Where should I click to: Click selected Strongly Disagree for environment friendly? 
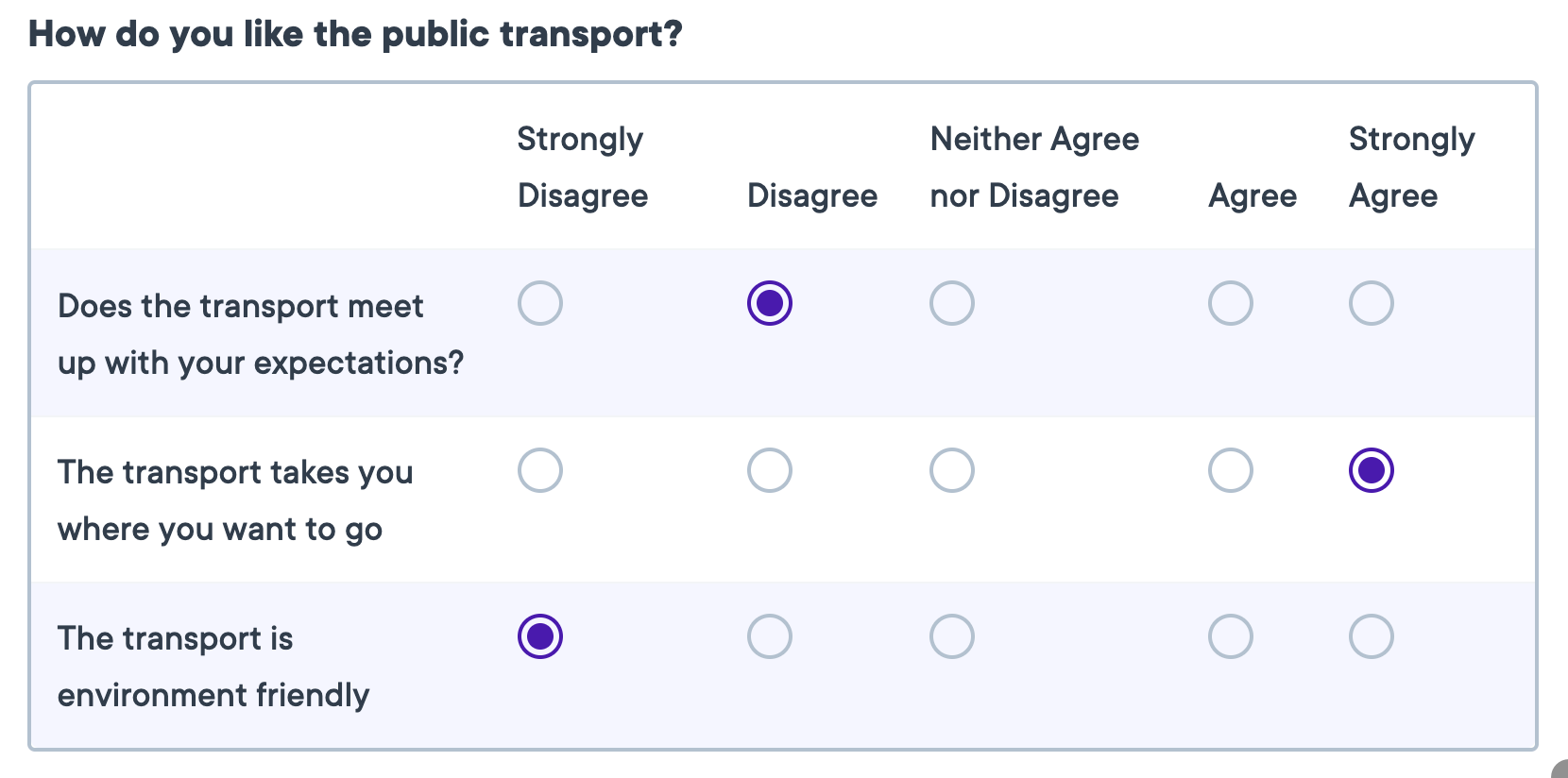click(x=540, y=636)
